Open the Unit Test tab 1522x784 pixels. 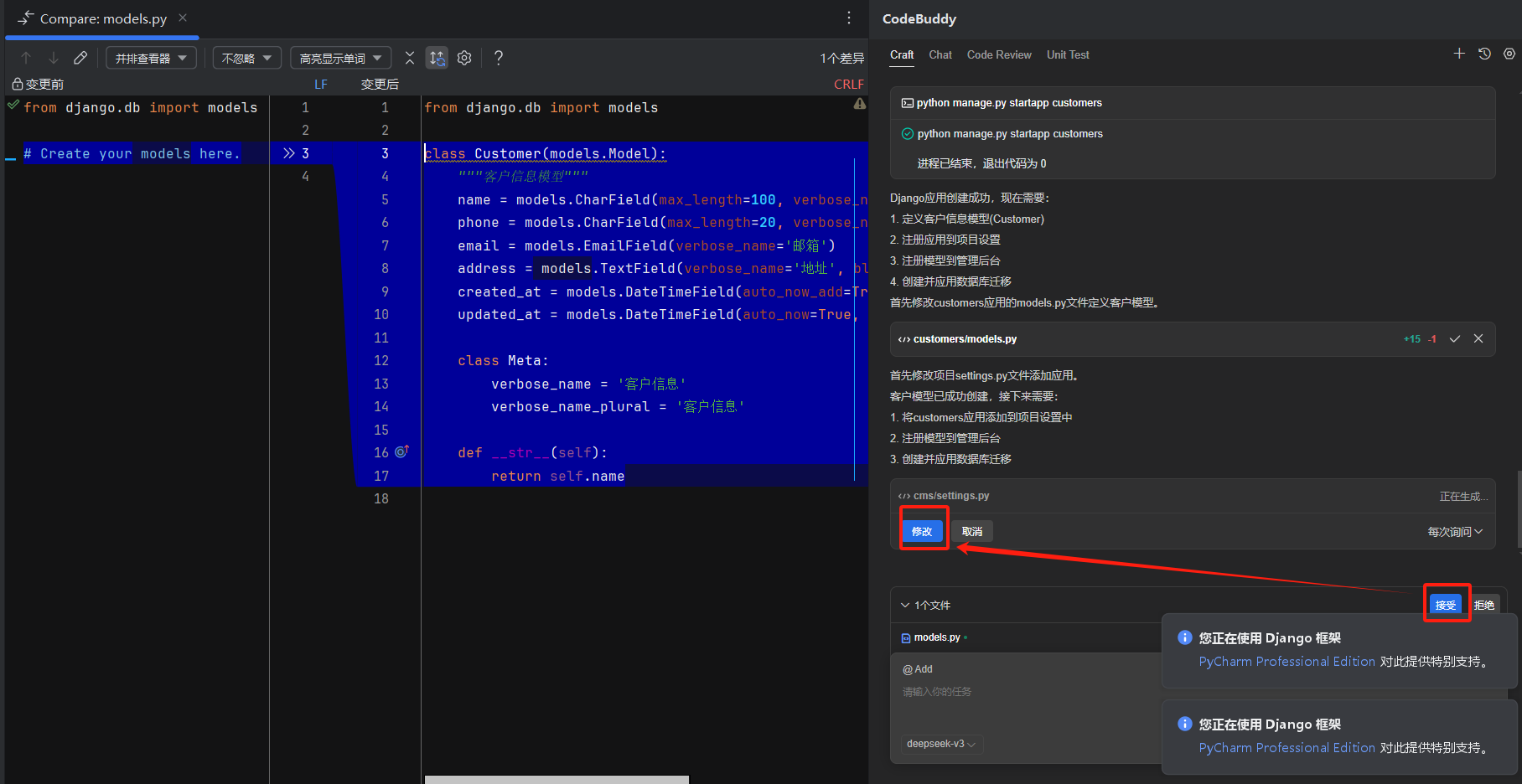pyautogui.click(x=1068, y=54)
